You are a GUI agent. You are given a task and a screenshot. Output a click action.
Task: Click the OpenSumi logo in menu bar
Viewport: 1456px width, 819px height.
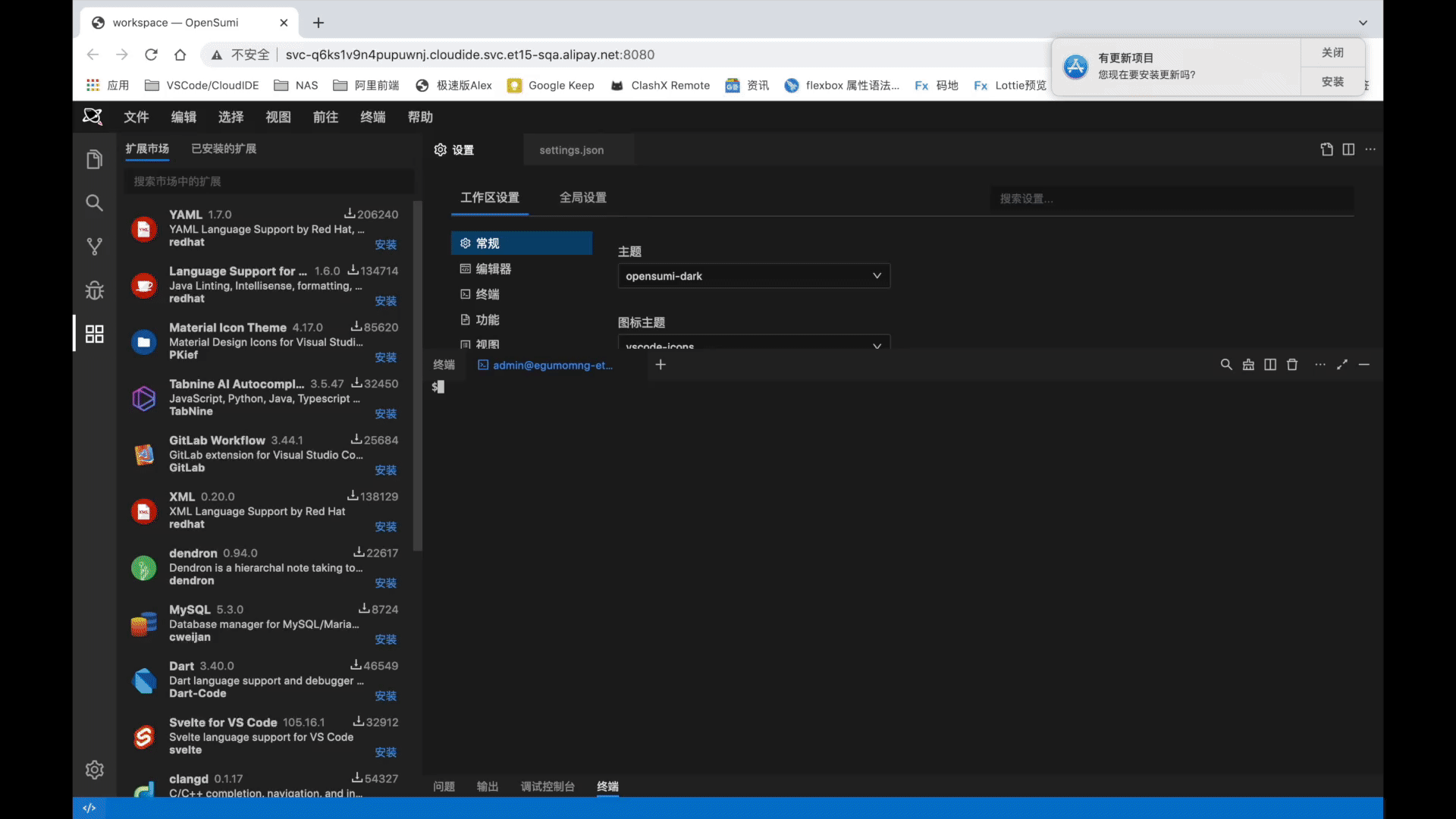[x=93, y=117]
